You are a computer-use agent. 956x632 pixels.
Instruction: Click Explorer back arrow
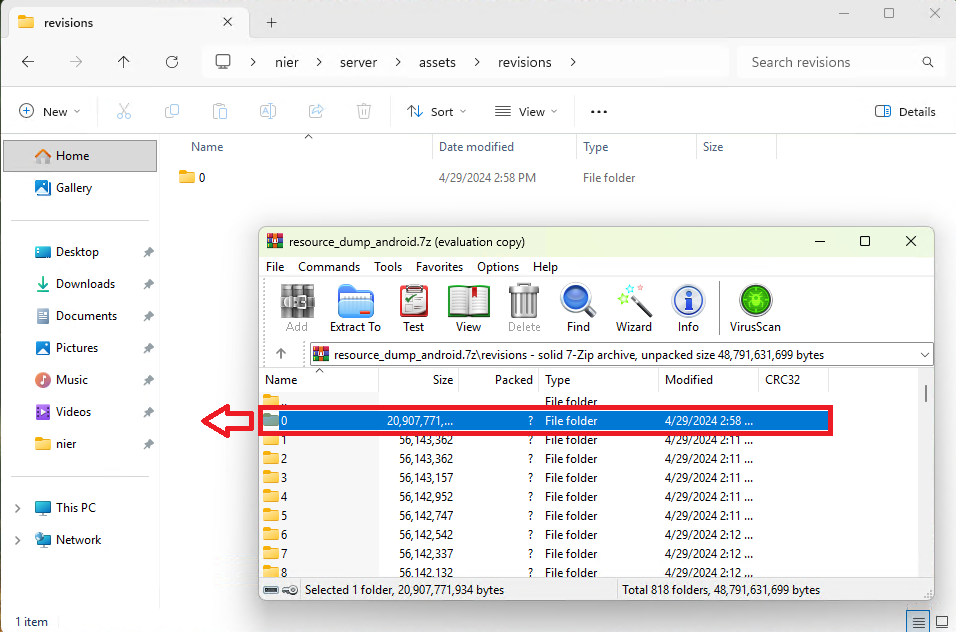point(28,62)
